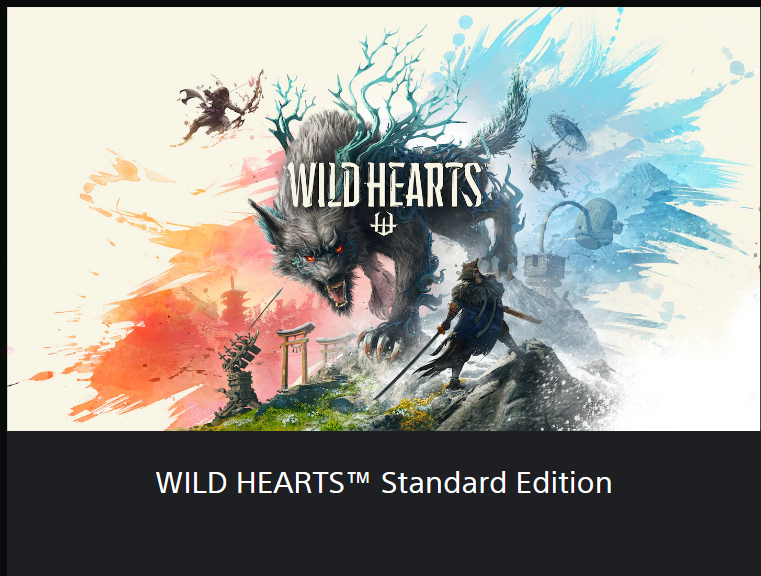Click the orange paint splash area

point(146,340)
